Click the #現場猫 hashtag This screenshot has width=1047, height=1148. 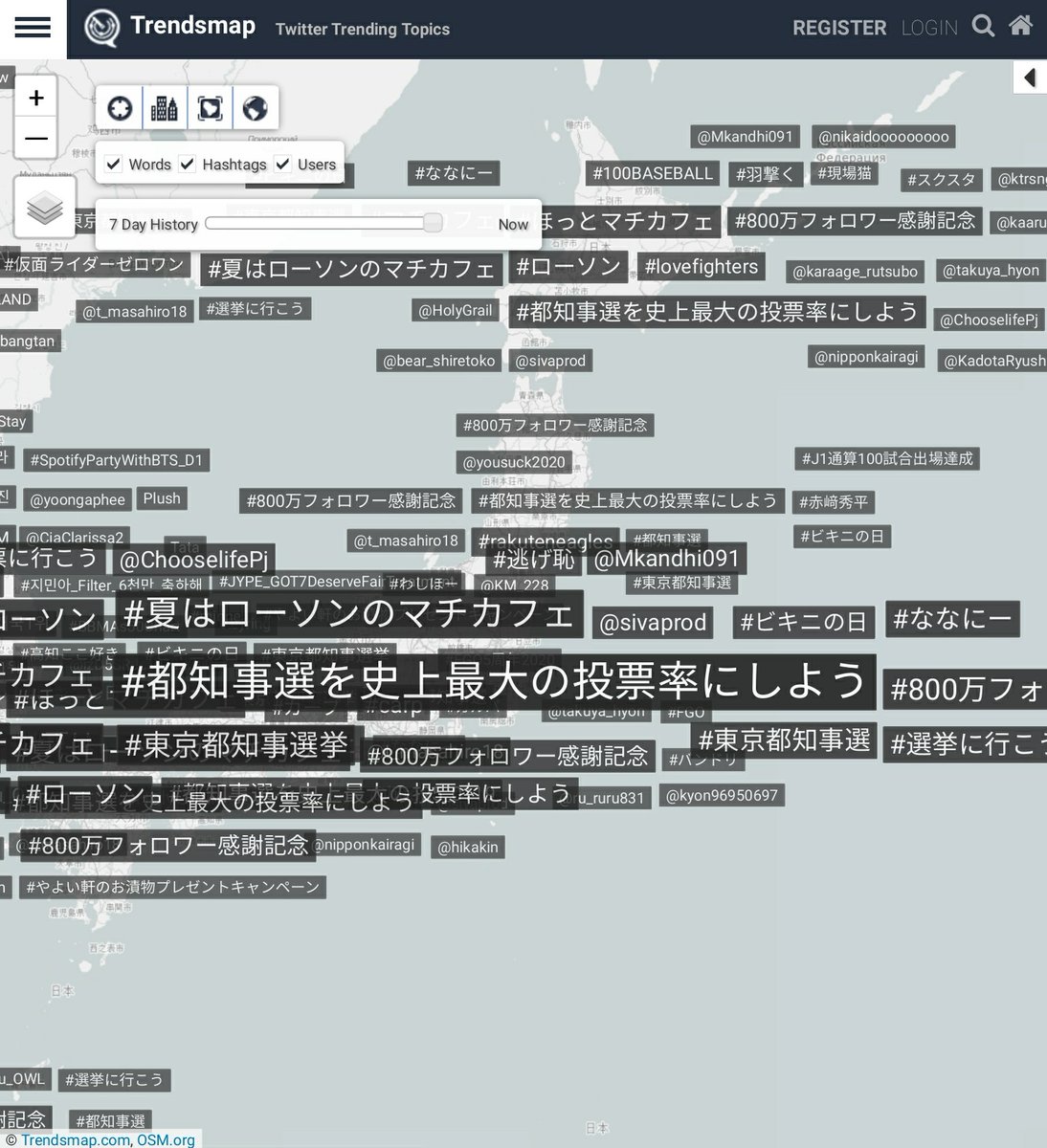click(x=844, y=173)
